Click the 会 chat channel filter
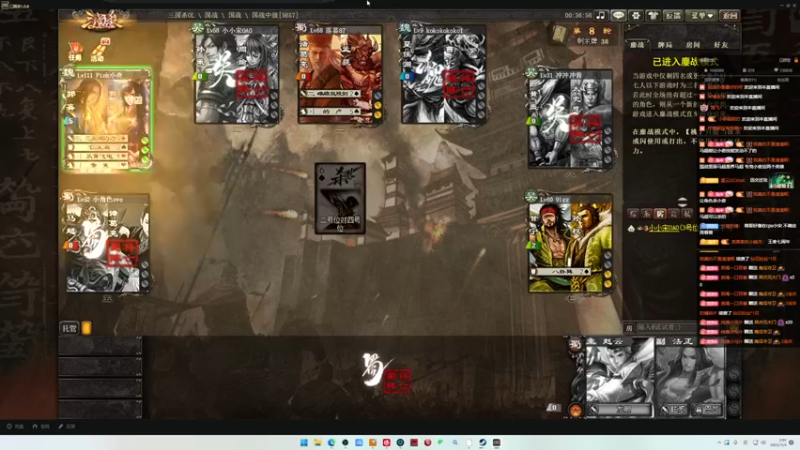 [673, 214]
